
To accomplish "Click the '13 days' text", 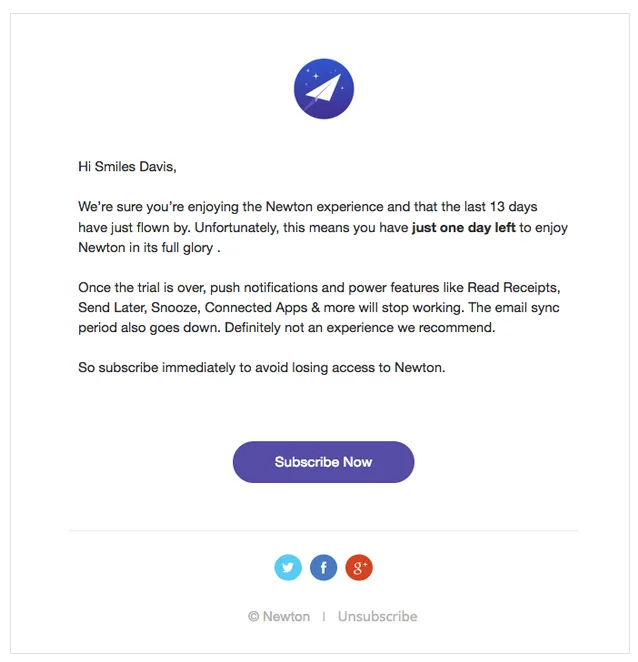I will (x=513, y=207).
